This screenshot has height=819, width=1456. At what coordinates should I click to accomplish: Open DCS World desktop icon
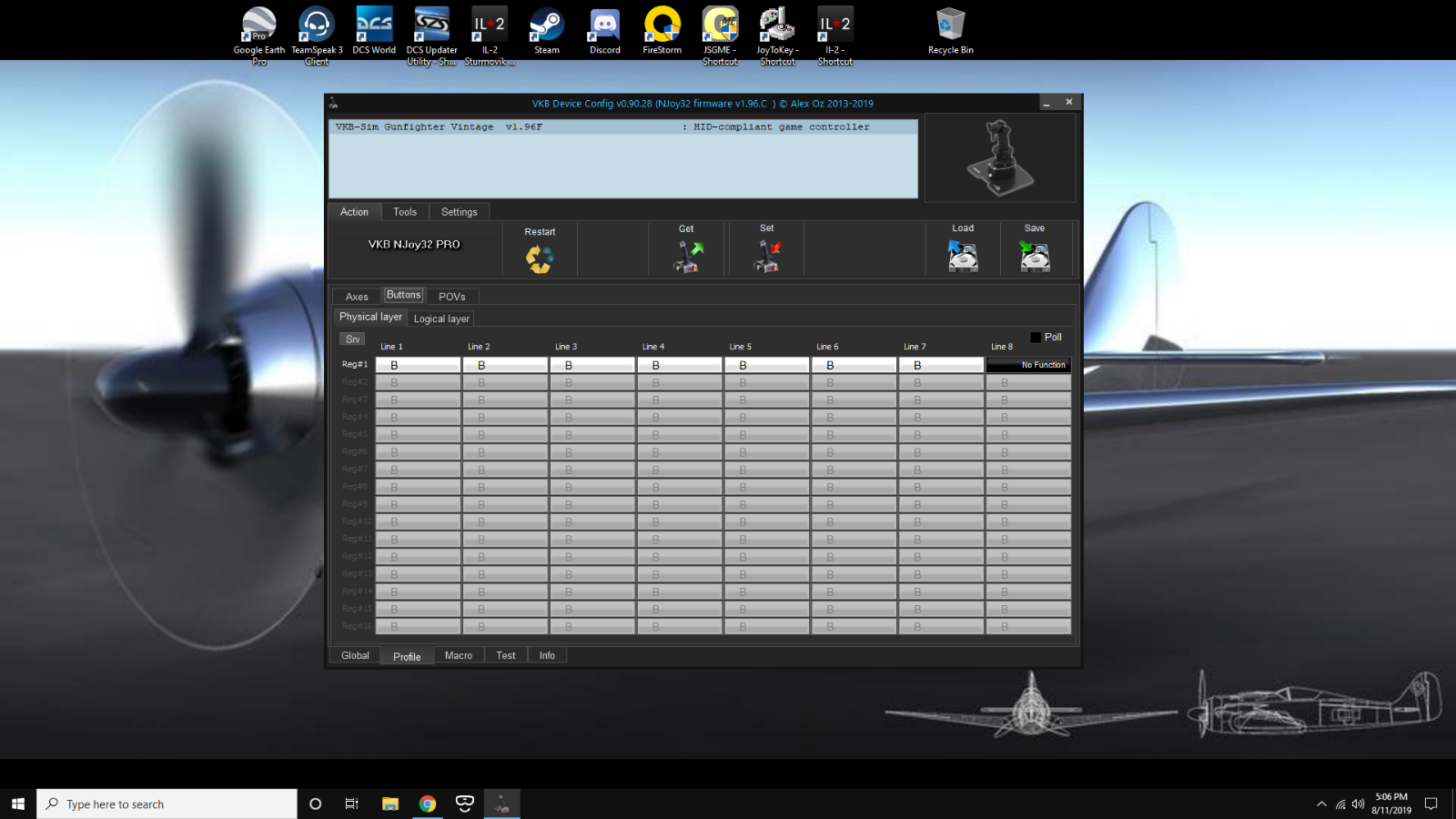374,31
